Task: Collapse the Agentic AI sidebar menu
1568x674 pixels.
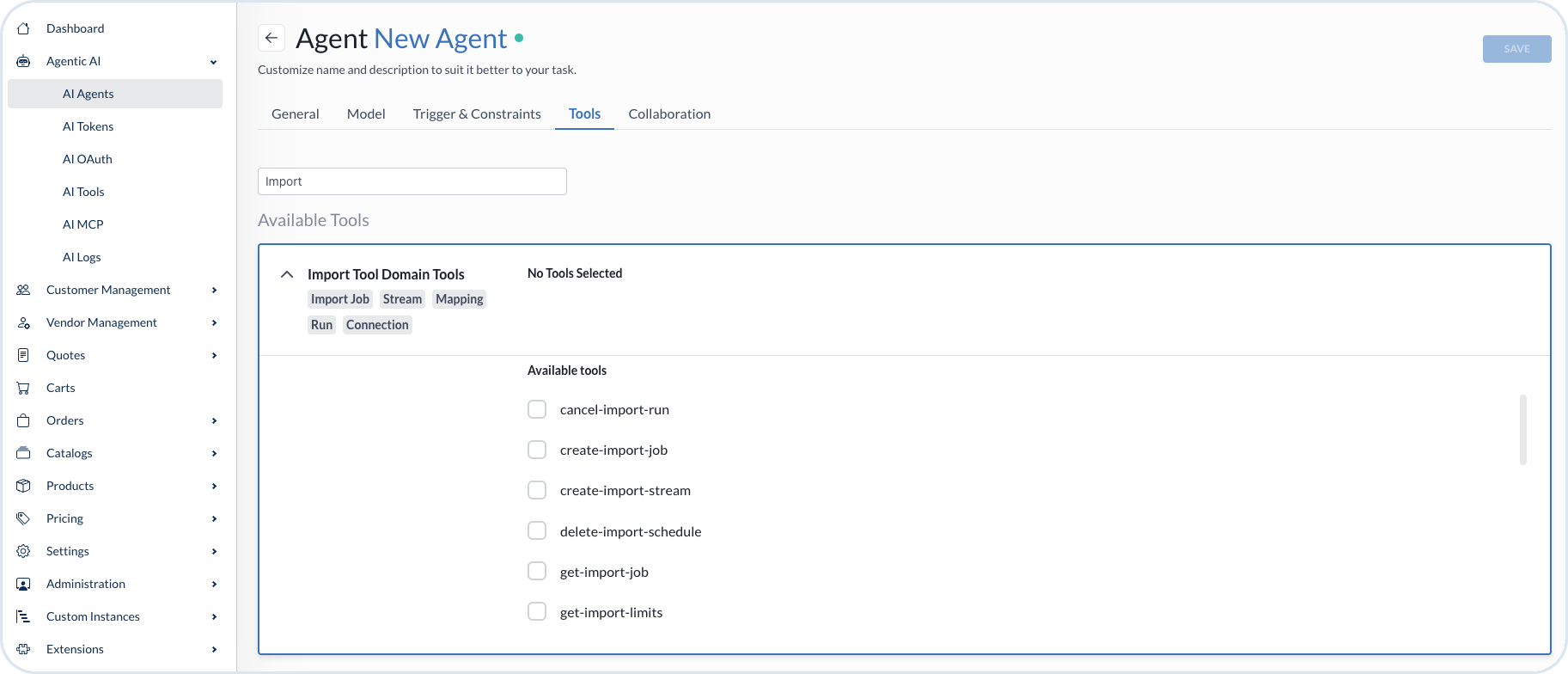Action: (x=214, y=62)
